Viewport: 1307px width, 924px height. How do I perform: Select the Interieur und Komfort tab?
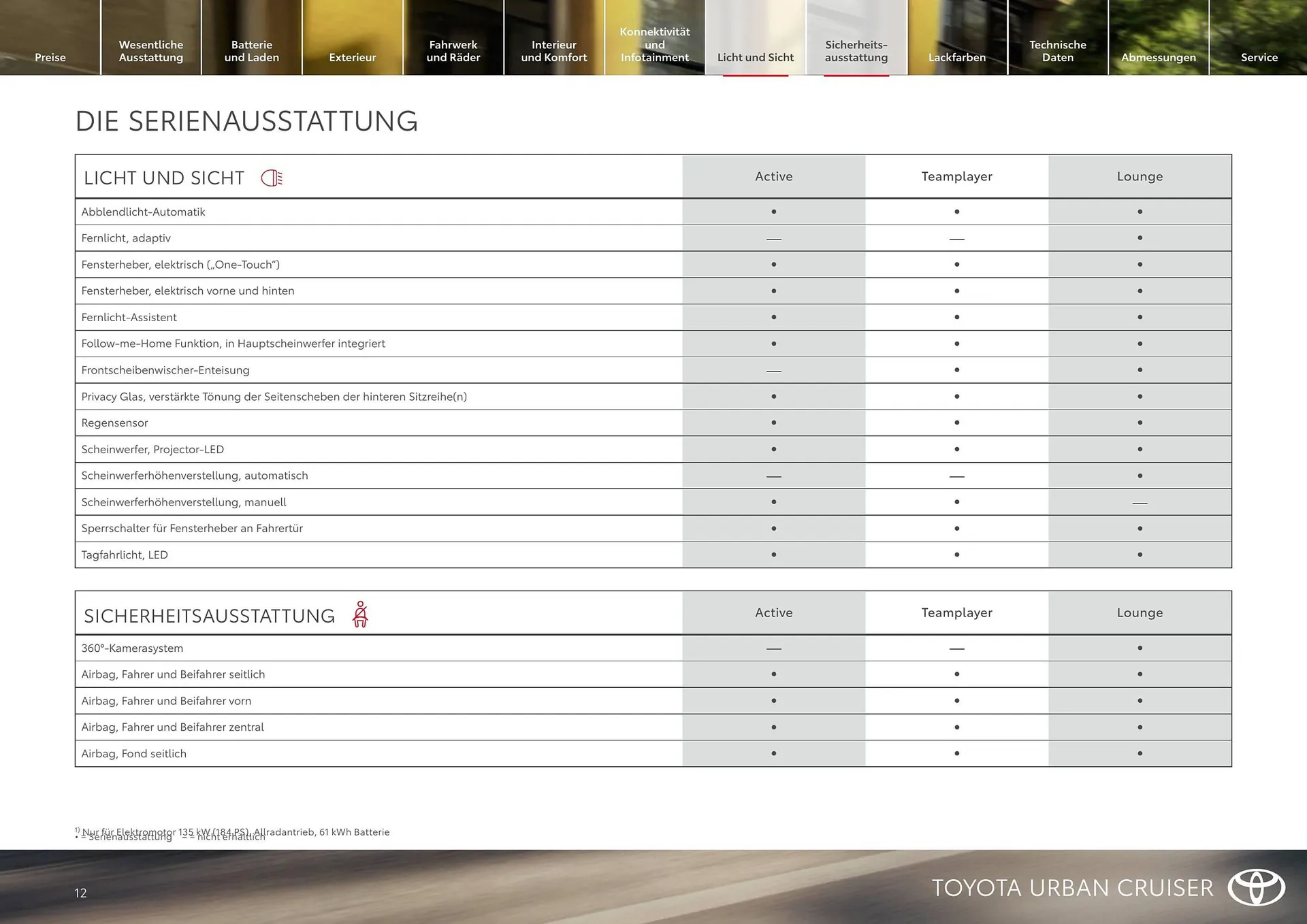553,51
